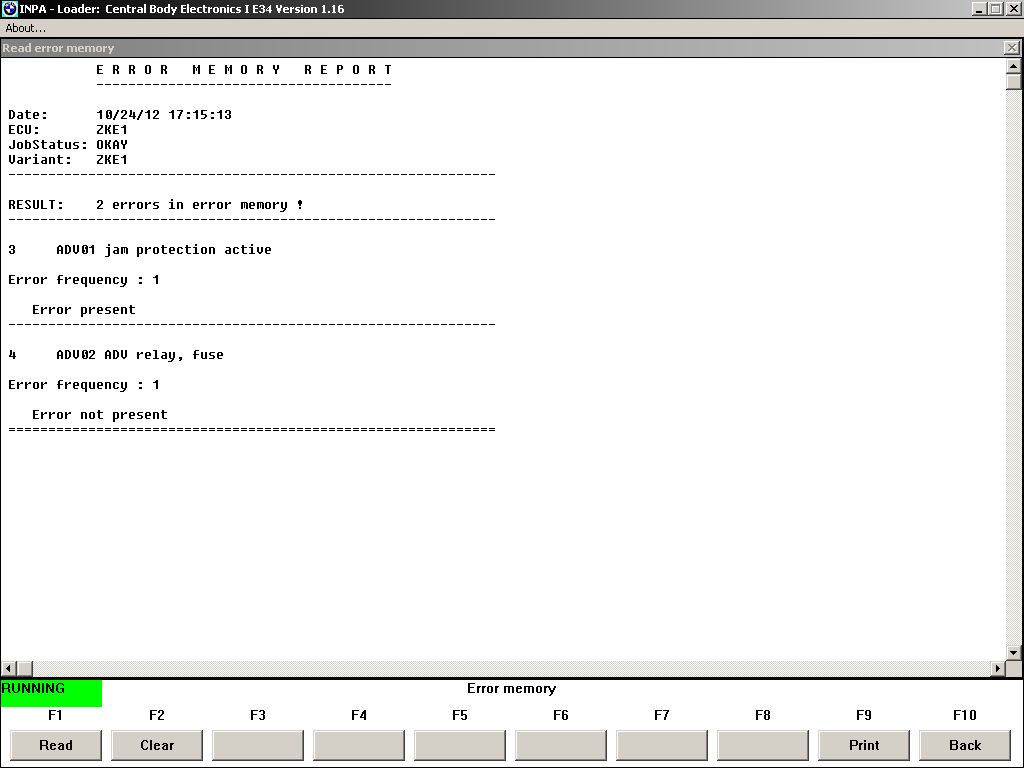Image resolution: width=1024 pixels, height=768 pixels.
Task: Click the blank button under F5
Action: point(460,745)
